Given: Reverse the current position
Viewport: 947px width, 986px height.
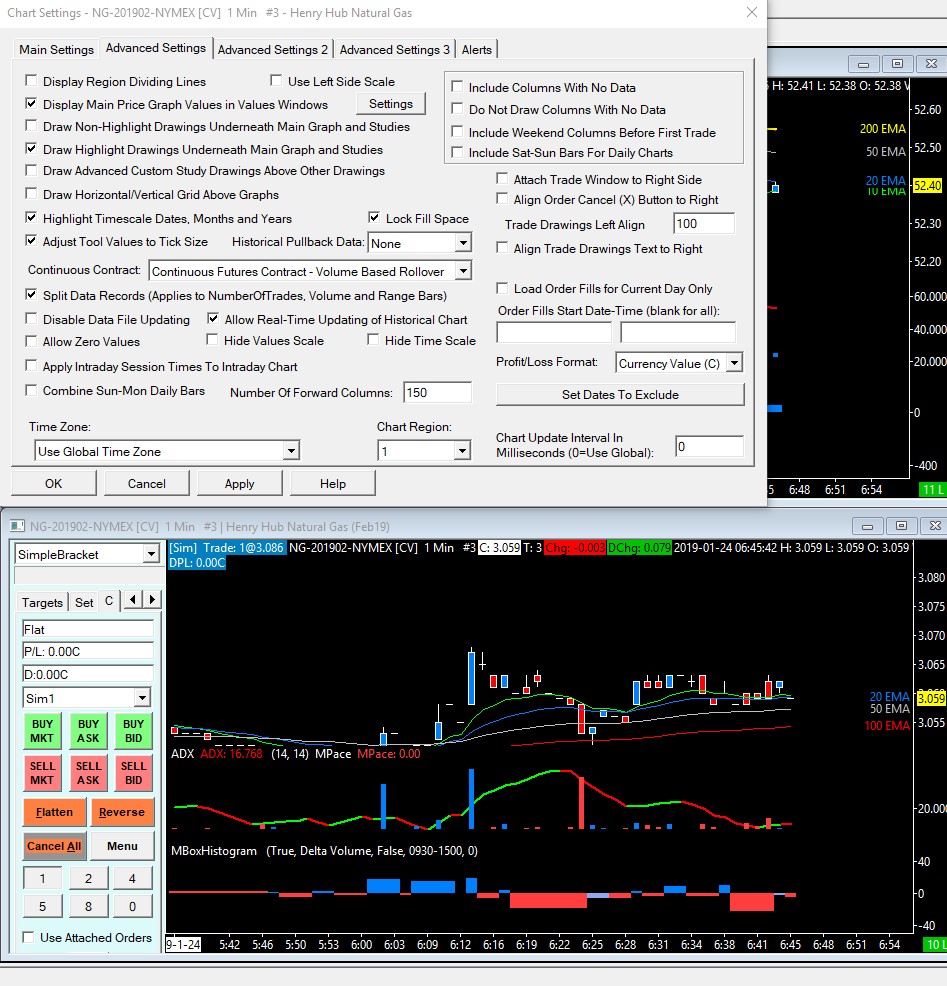Looking at the screenshot, I should point(122,812).
